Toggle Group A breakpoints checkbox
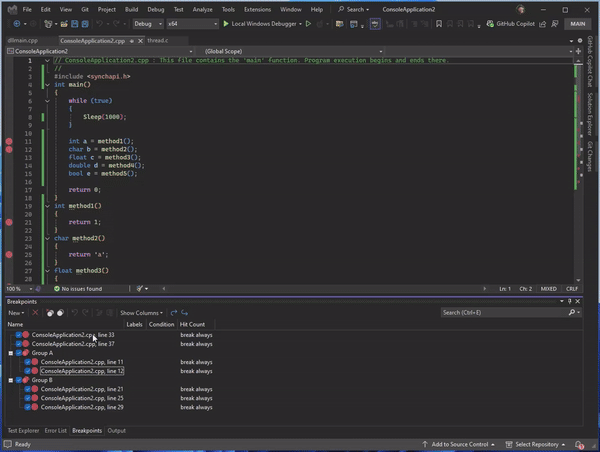This screenshot has height=452, width=600. [18, 352]
